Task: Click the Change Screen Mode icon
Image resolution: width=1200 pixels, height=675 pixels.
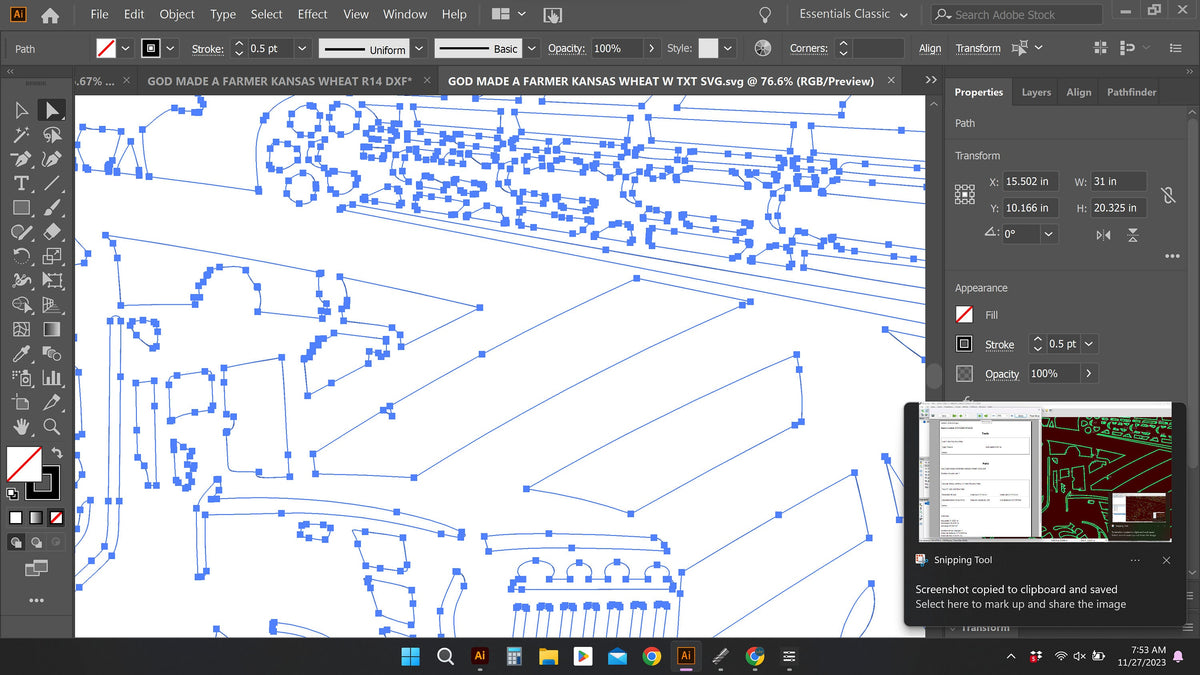Action: 37,567
